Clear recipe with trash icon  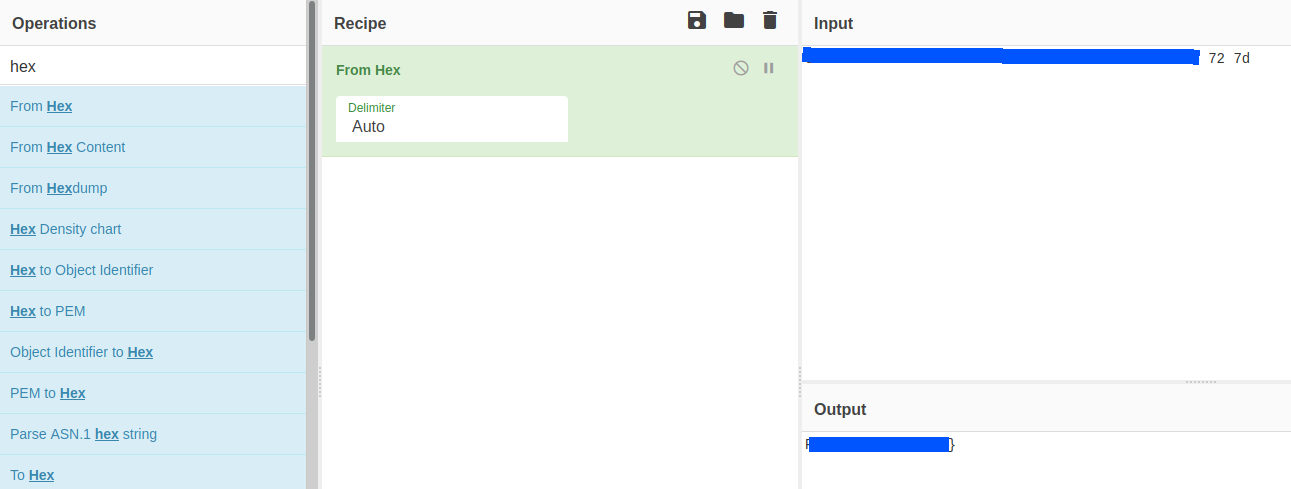[769, 21]
